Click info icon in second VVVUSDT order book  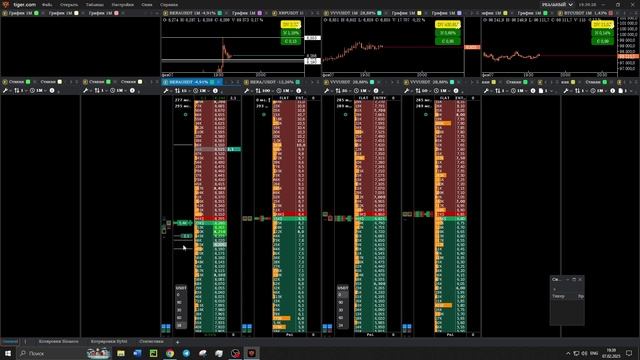(456, 91)
